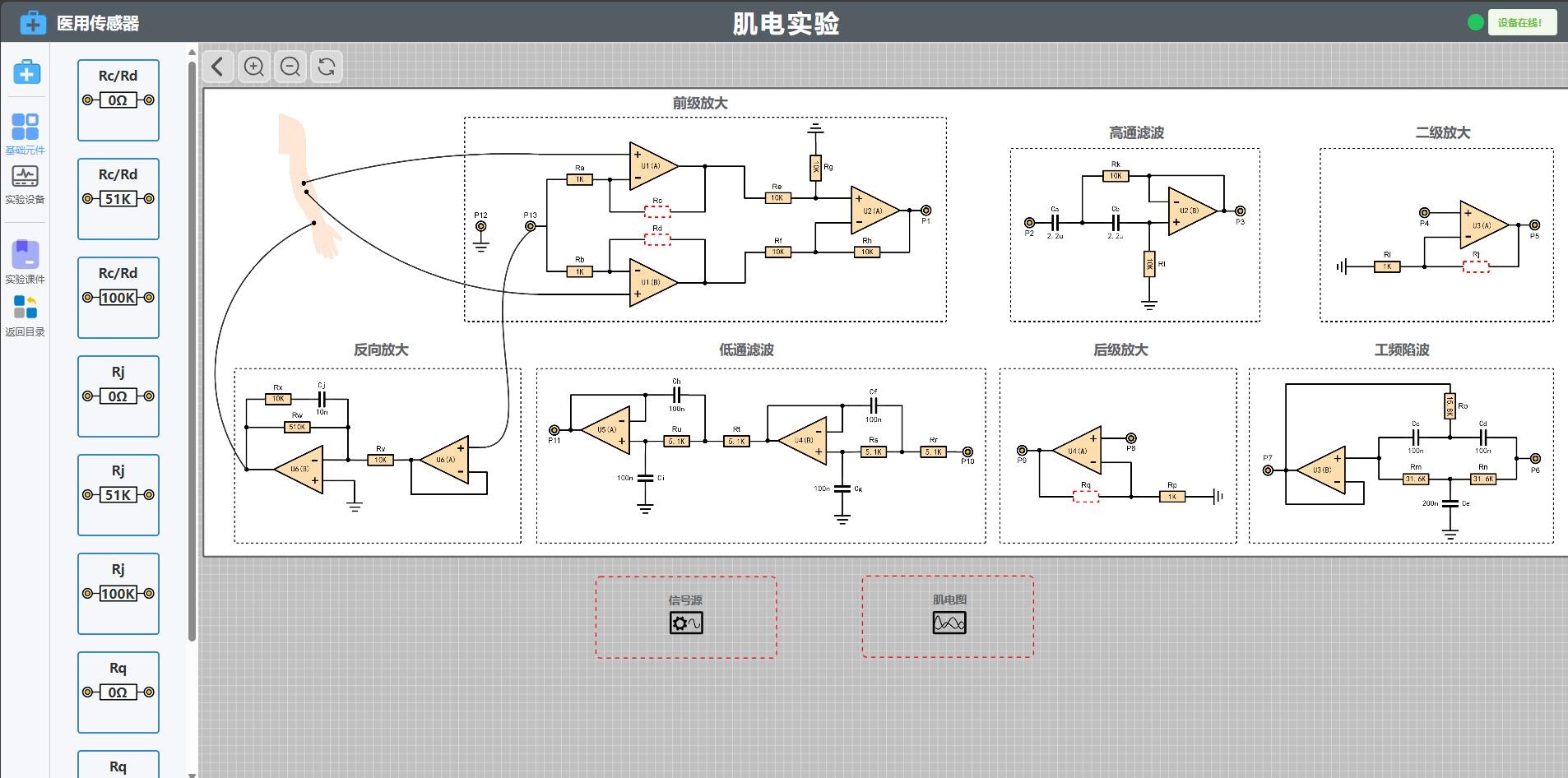
Task: Click terminal P11 of low-pass filter input
Action: tap(554, 430)
